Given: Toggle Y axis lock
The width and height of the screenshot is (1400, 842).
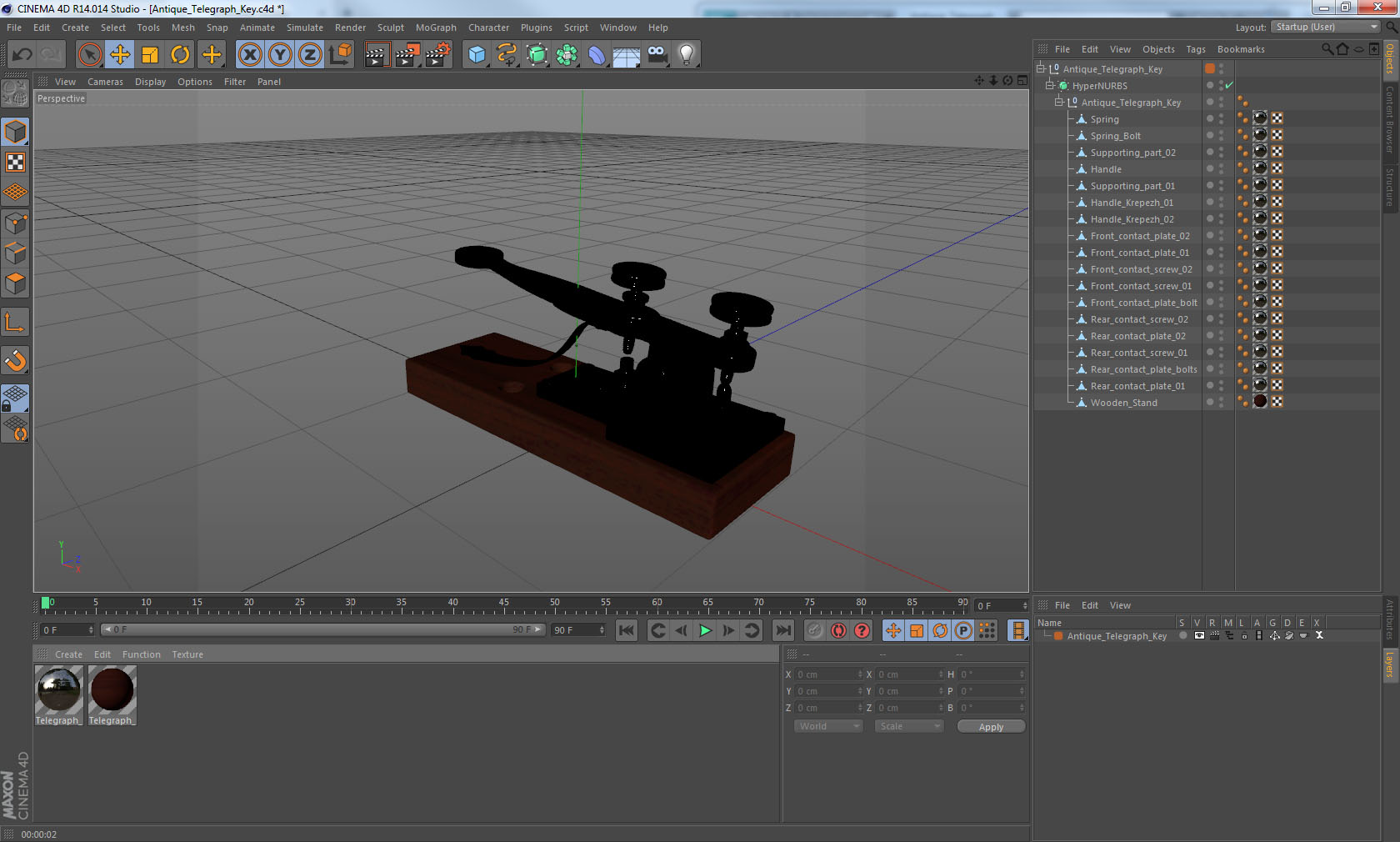Looking at the screenshot, I should (x=280, y=55).
